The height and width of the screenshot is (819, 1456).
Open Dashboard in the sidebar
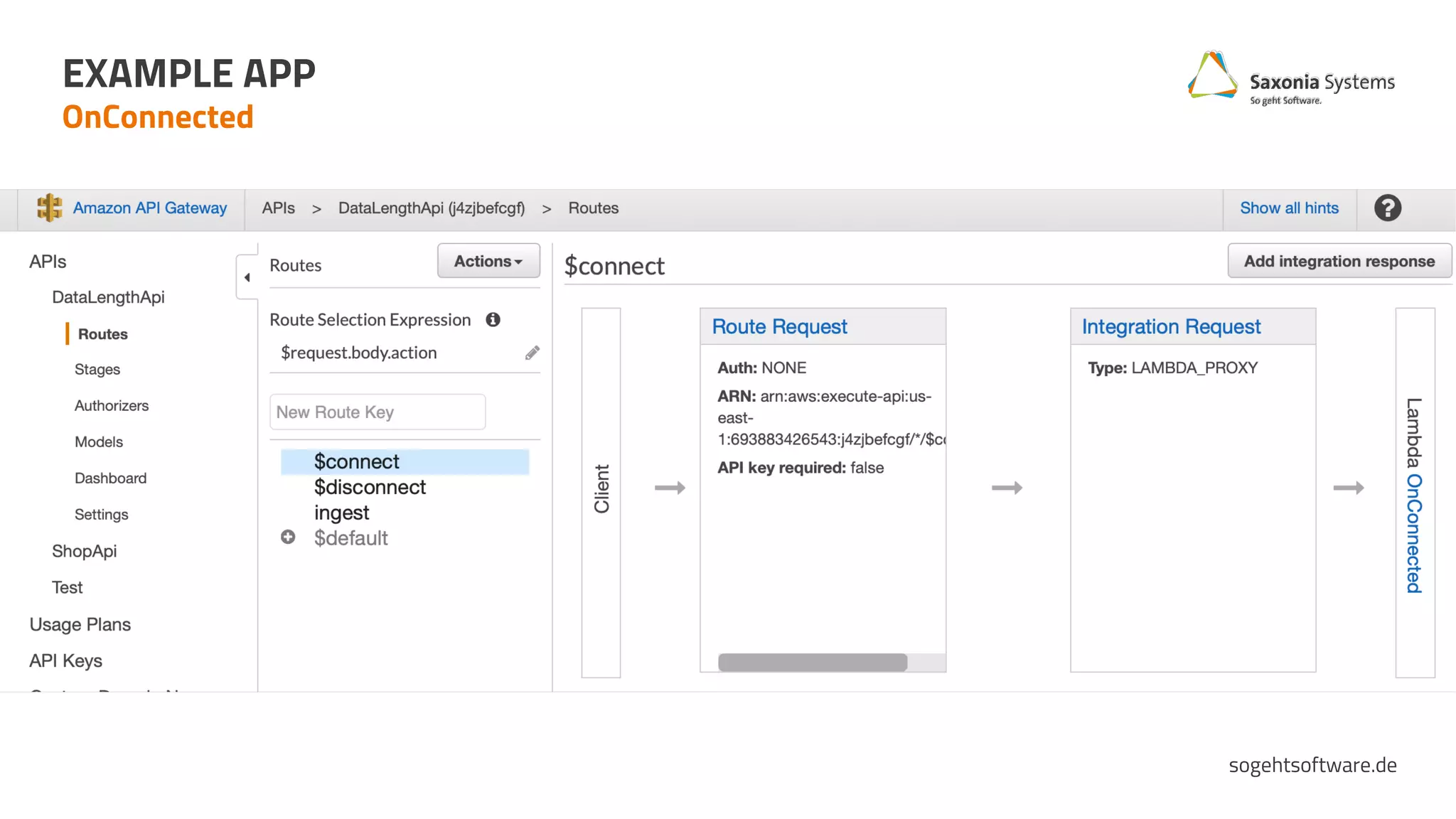(x=110, y=478)
